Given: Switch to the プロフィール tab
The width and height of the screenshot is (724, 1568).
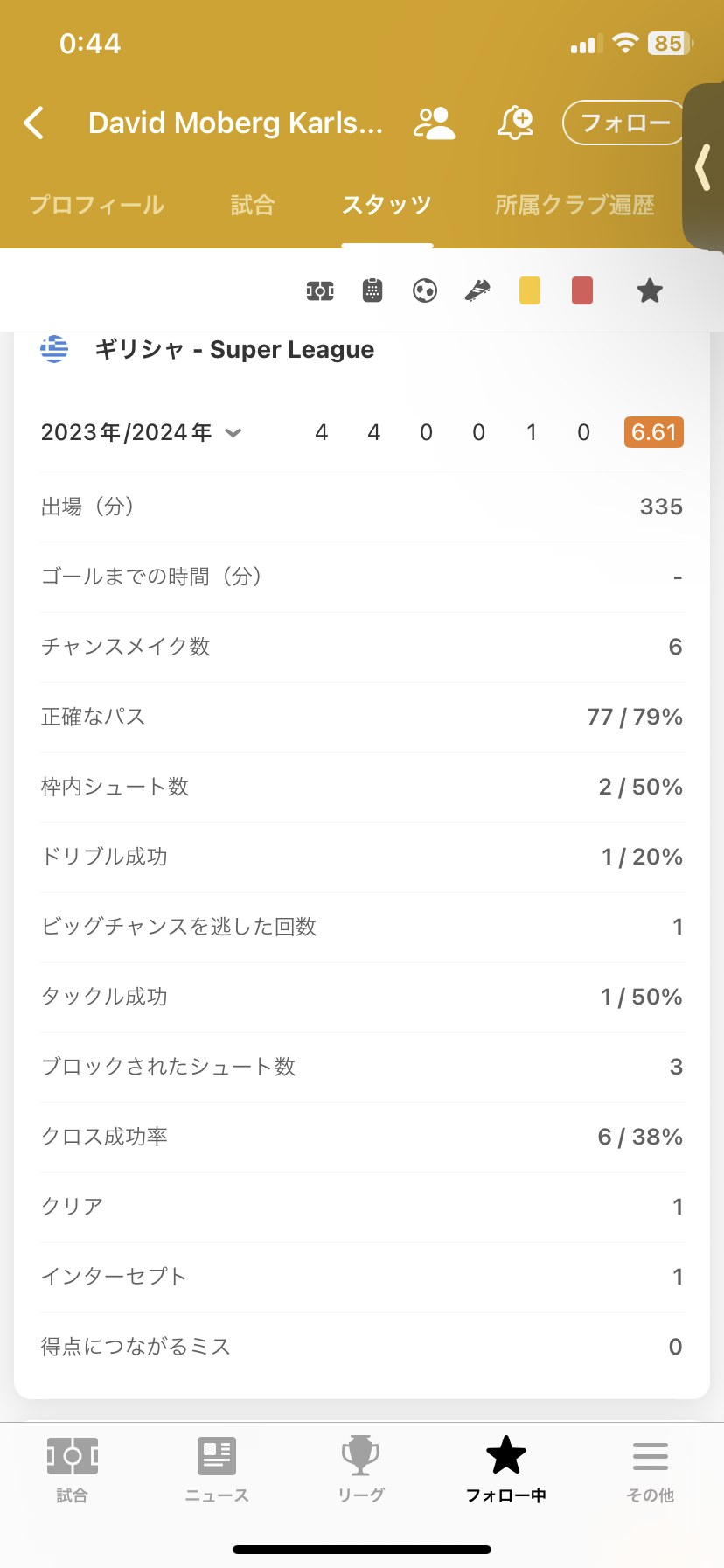Looking at the screenshot, I should tap(97, 206).
